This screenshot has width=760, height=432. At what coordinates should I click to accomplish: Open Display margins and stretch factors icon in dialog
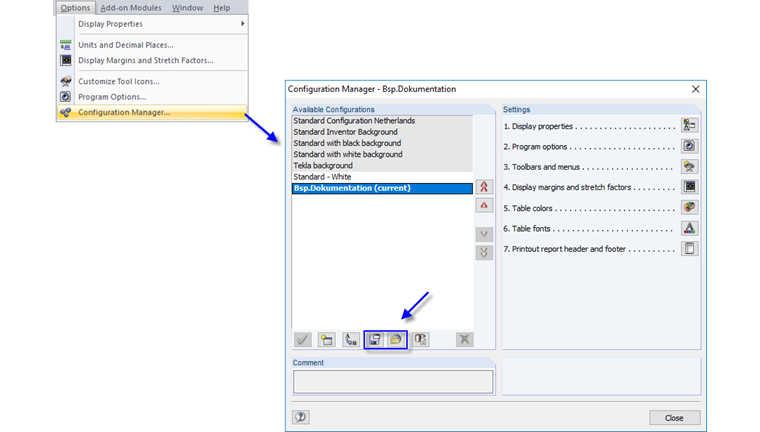[689, 187]
